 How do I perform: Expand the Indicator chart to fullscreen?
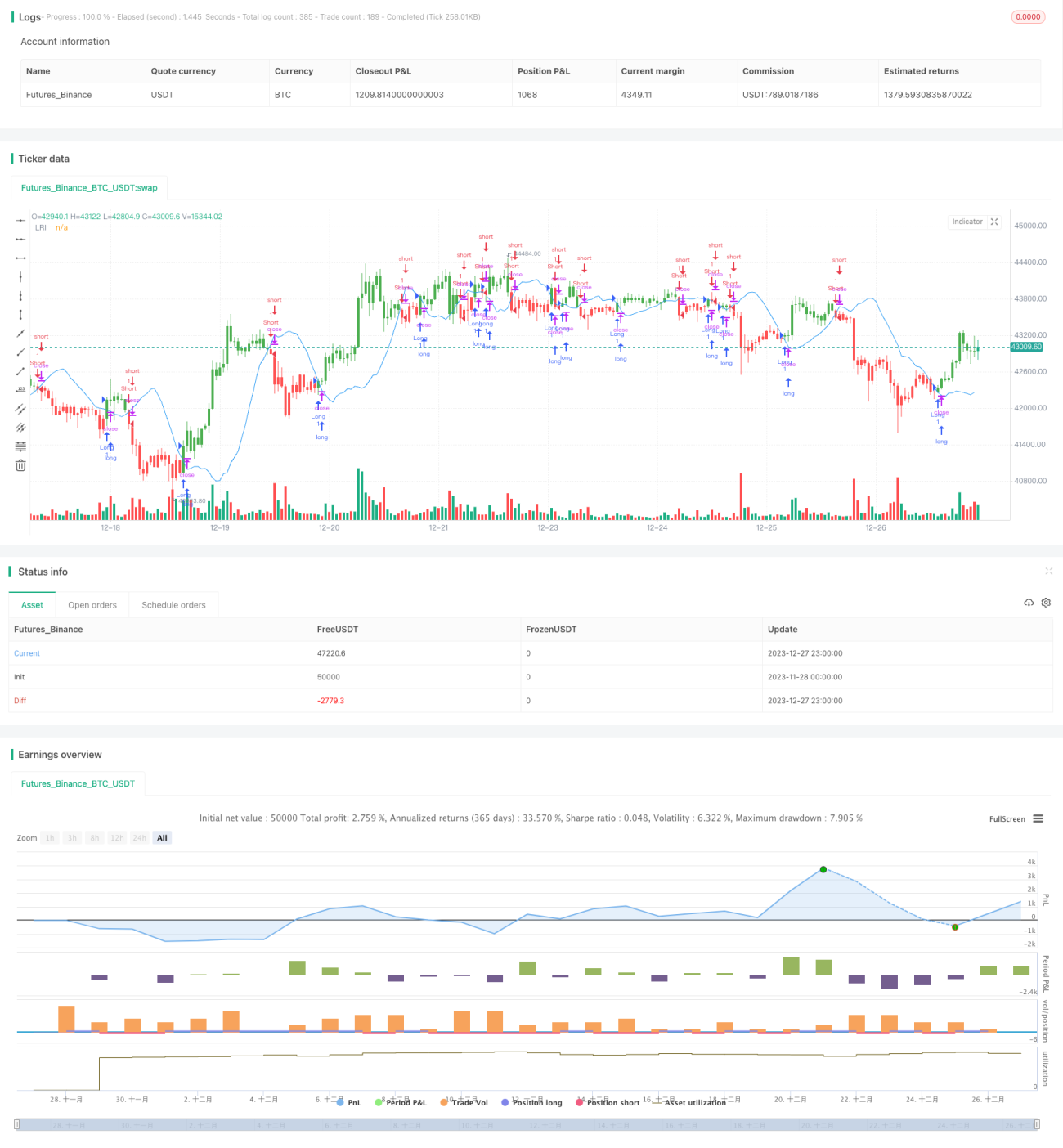pyautogui.click(x=994, y=222)
